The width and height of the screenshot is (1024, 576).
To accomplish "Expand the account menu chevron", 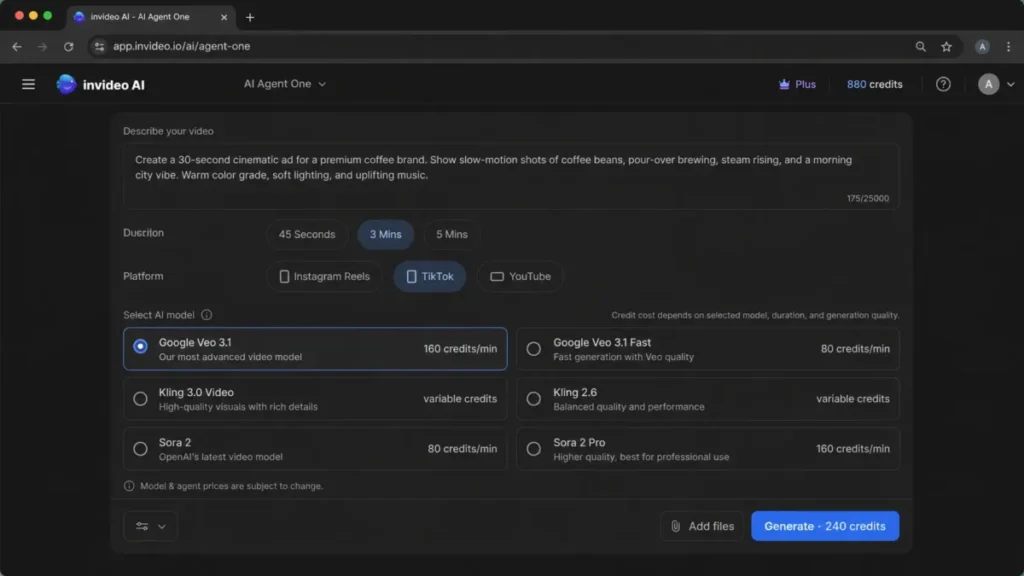I will (1010, 84).
